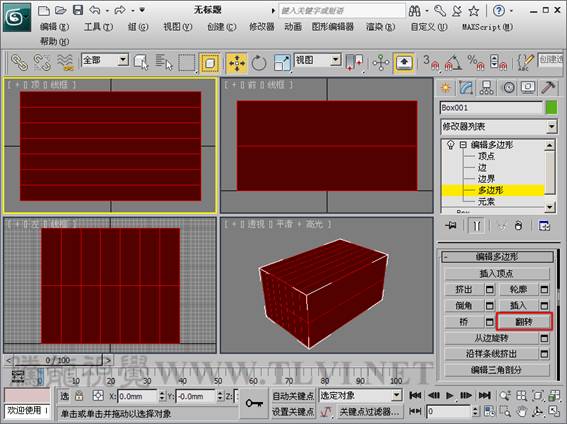Open the 渲染(R) menu
The width and height of the screenshot is (567, 424).
tap(380, 27)
